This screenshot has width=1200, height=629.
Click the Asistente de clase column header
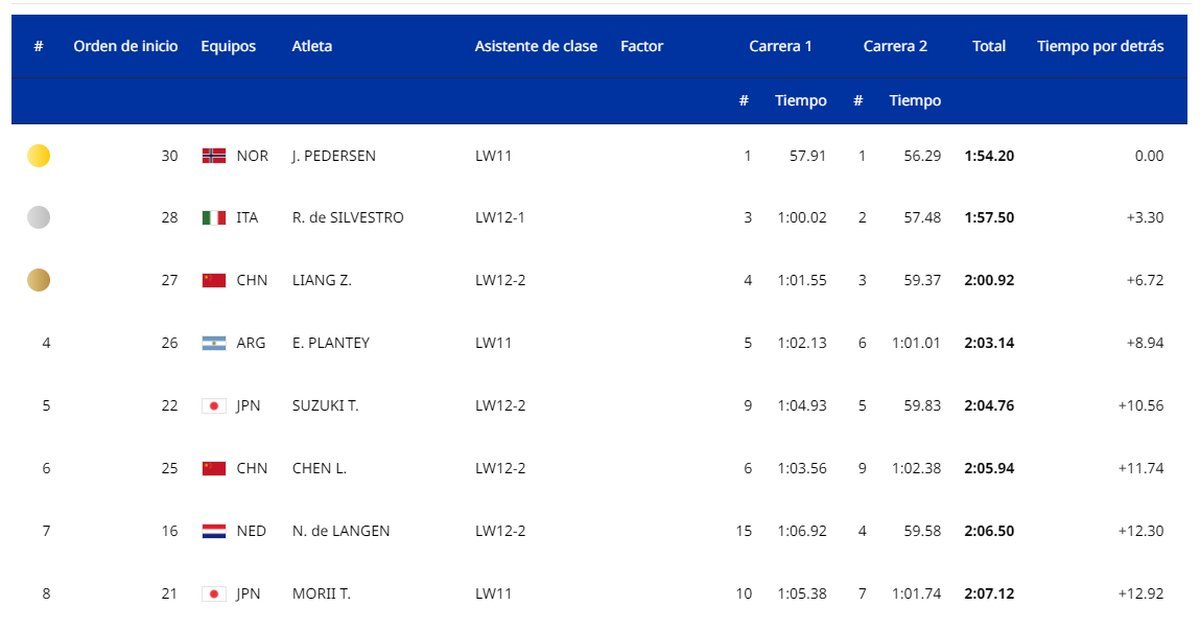[536, 46]
